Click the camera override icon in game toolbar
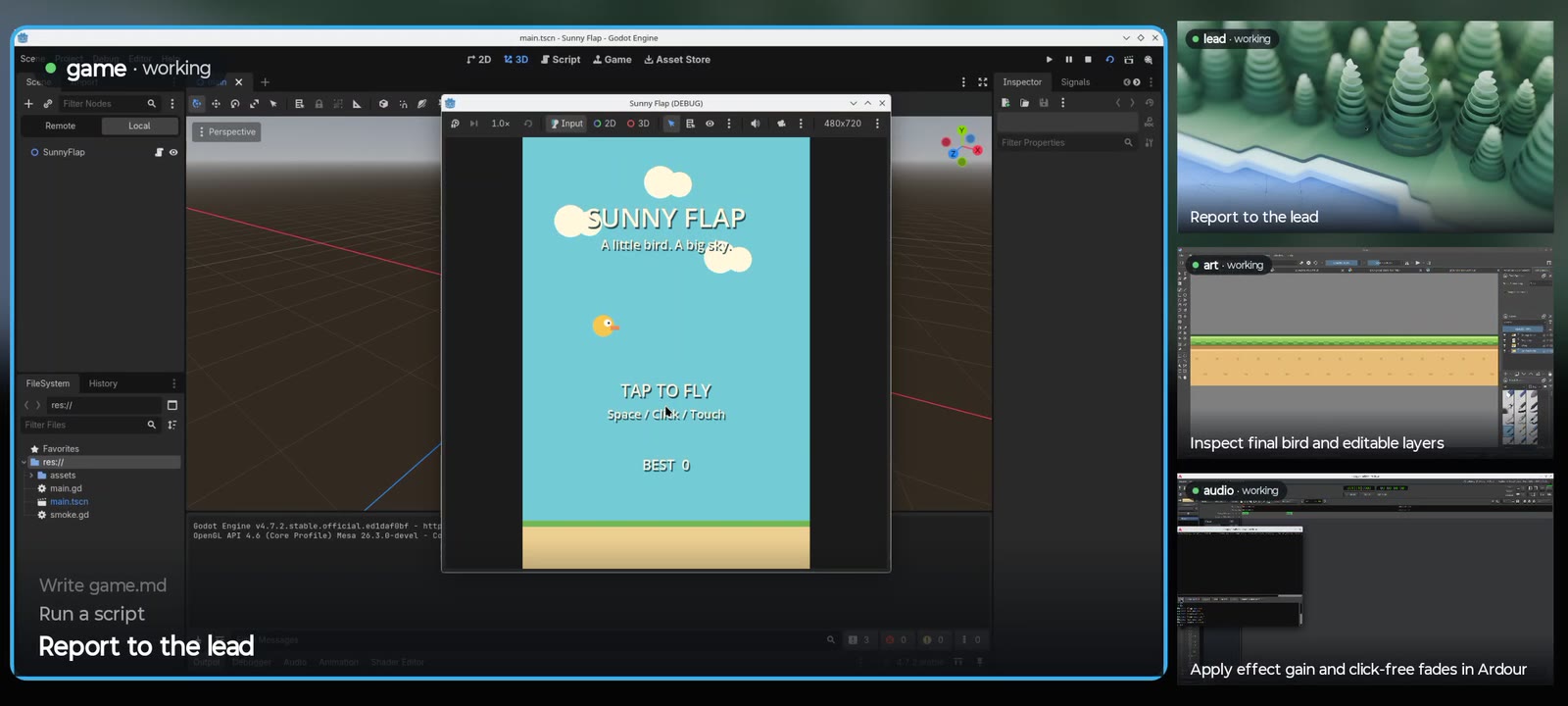Viewport: 1568px width, 706px height. pos(781,124)
